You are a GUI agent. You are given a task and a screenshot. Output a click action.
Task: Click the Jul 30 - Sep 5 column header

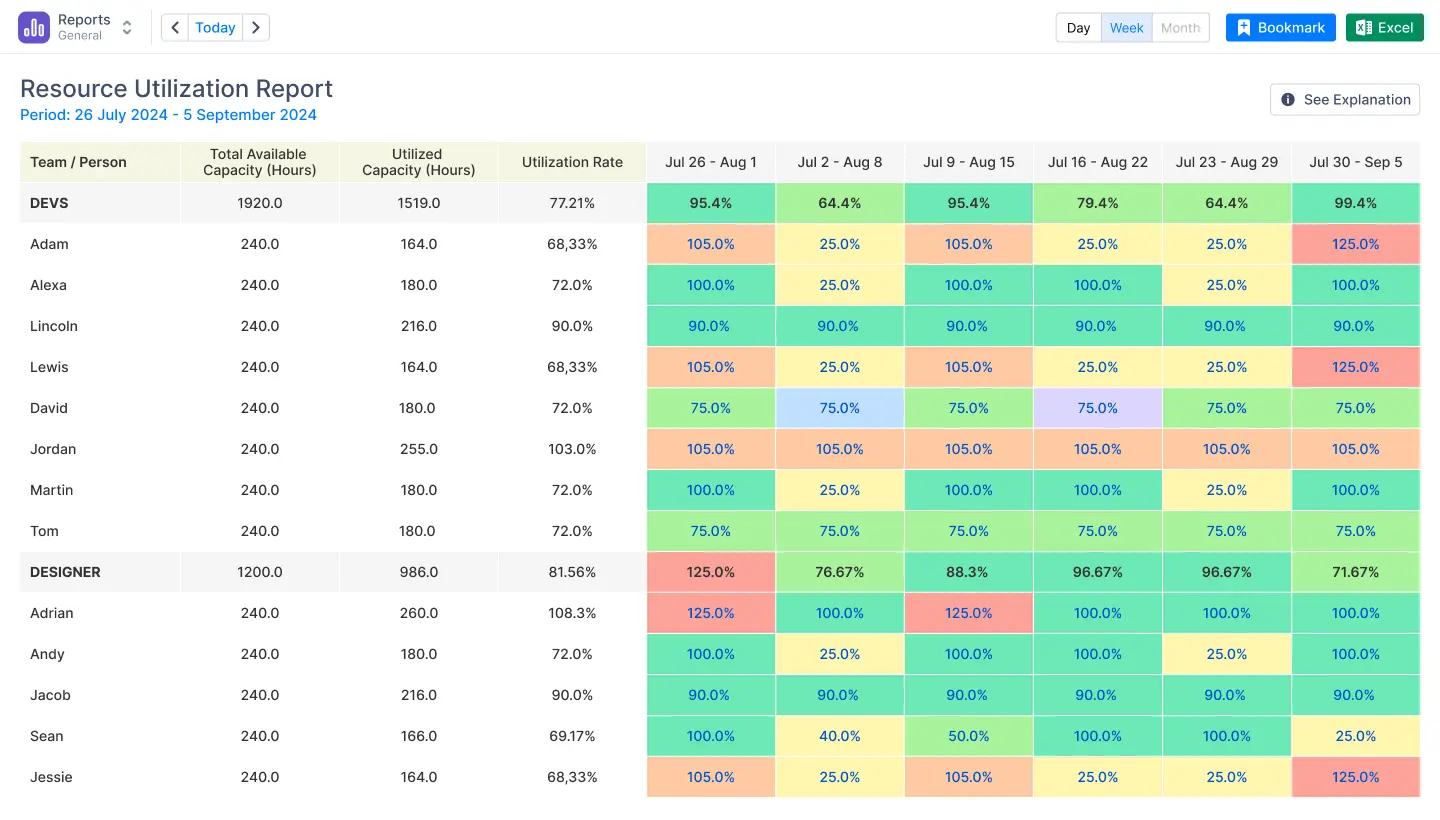[x=1355, y=162]
